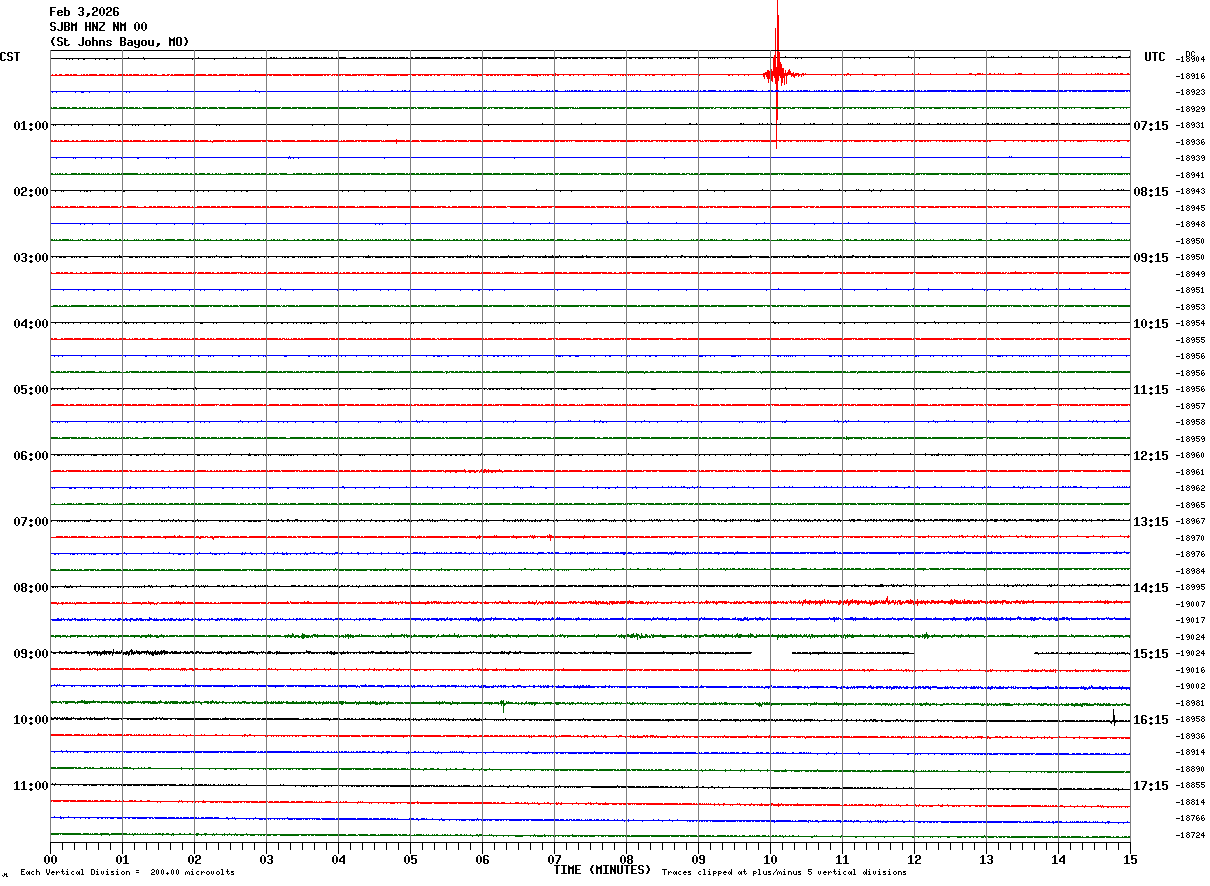Click the large red seismic event spike
Viewport: 1210px width, 886px height.
tap(777, 74)
